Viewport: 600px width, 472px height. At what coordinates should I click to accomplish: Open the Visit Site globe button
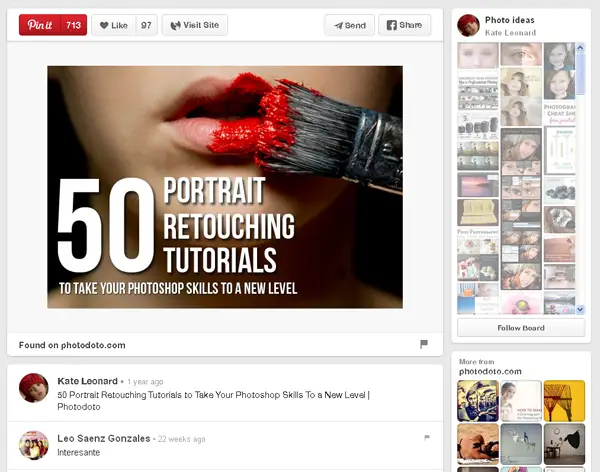click(x=195, y=25)
